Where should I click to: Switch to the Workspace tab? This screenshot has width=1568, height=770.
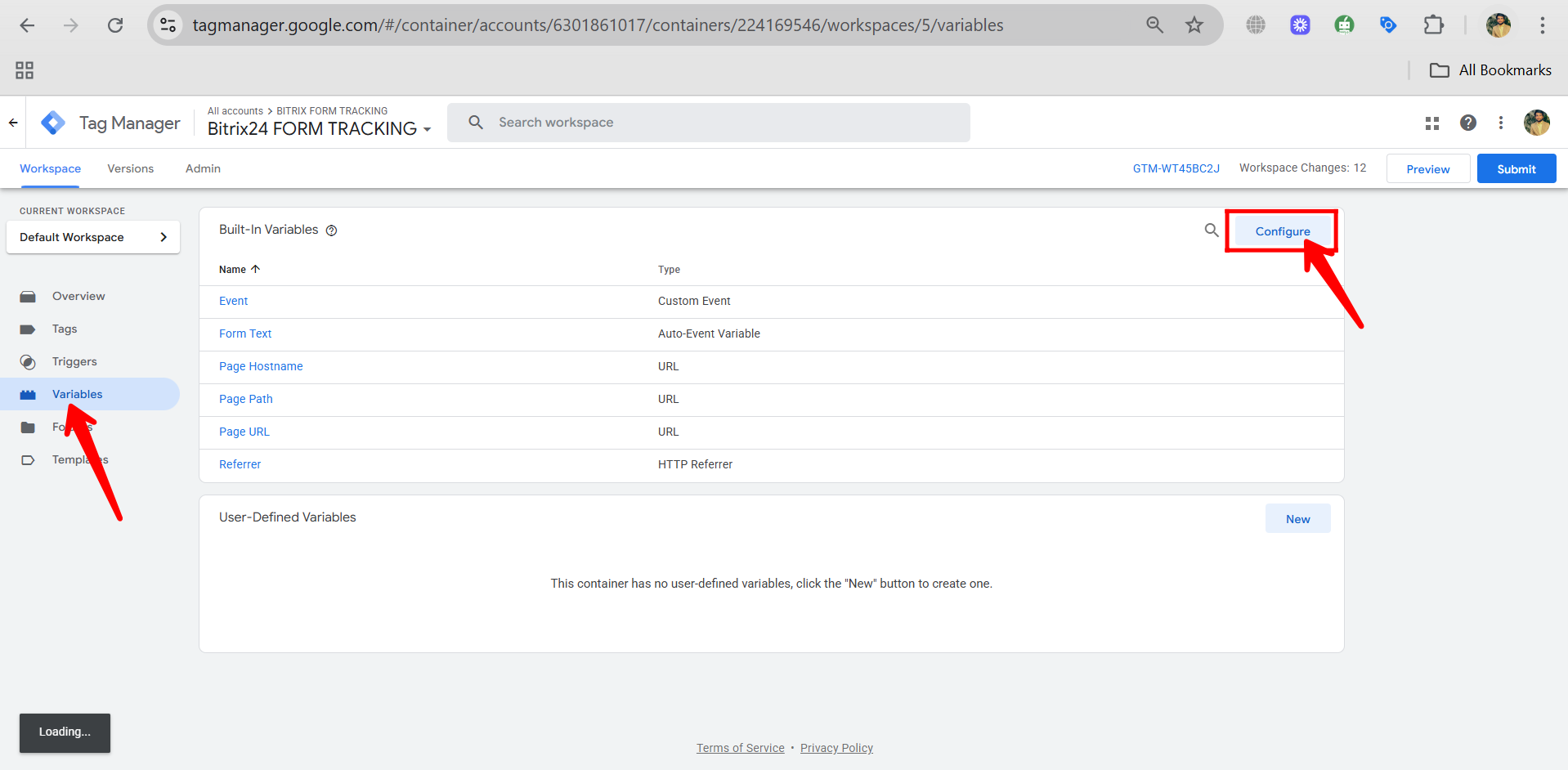pos(50,168)
